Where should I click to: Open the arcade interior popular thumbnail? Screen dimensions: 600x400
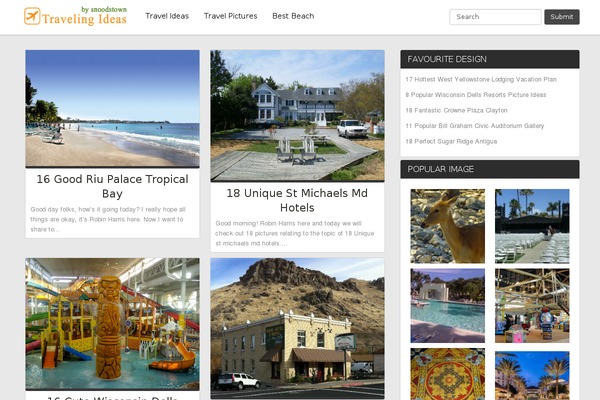[x=532, y=305]
